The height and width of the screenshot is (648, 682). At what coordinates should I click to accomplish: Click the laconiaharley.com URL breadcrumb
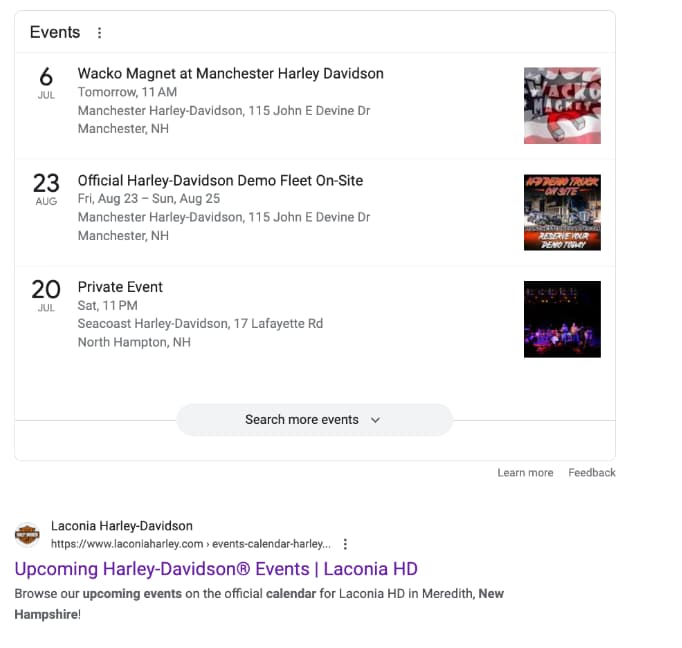point(191,544)
